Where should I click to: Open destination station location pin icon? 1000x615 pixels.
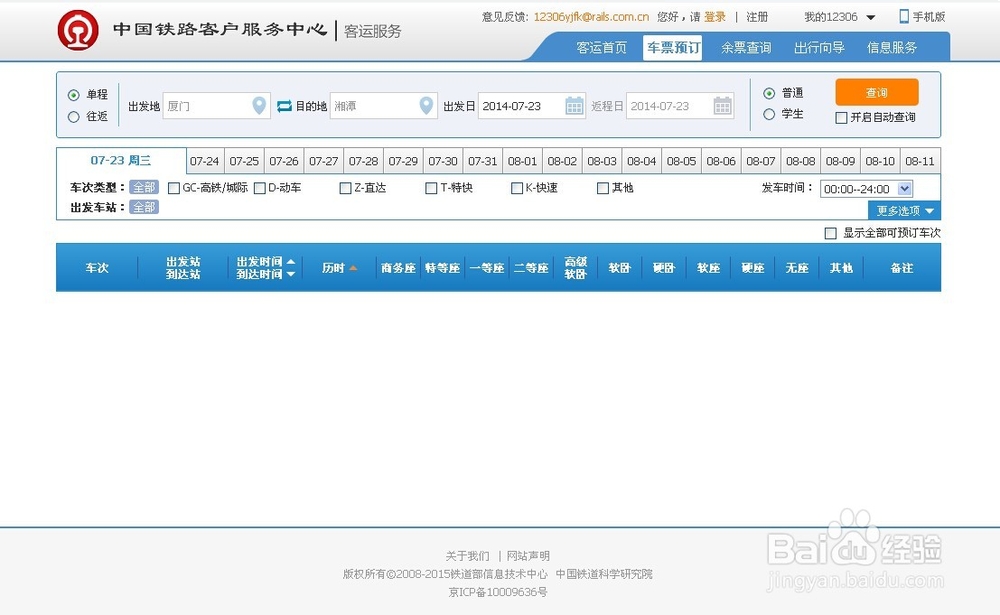point(425,105)
